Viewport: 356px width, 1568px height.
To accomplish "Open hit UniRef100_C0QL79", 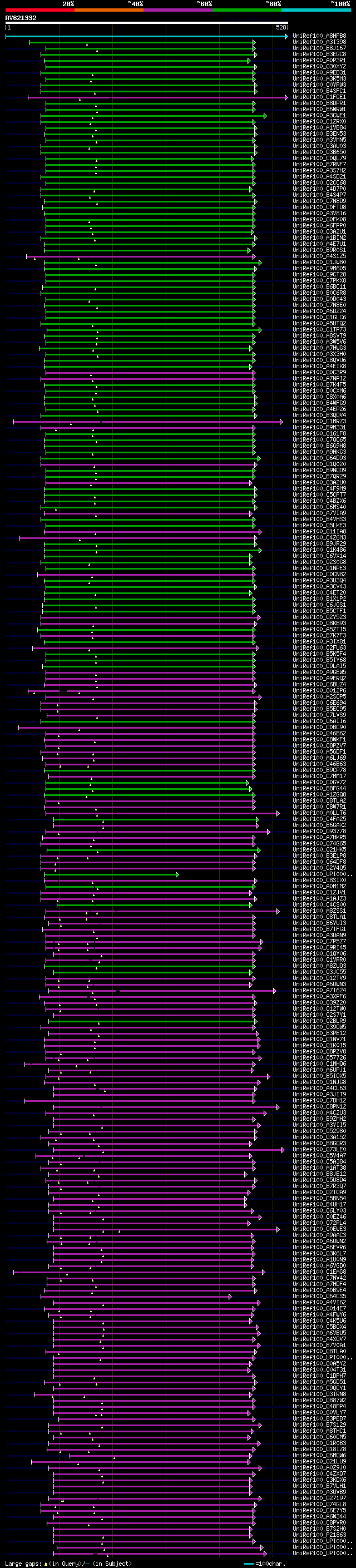I will tap(319, 159).
